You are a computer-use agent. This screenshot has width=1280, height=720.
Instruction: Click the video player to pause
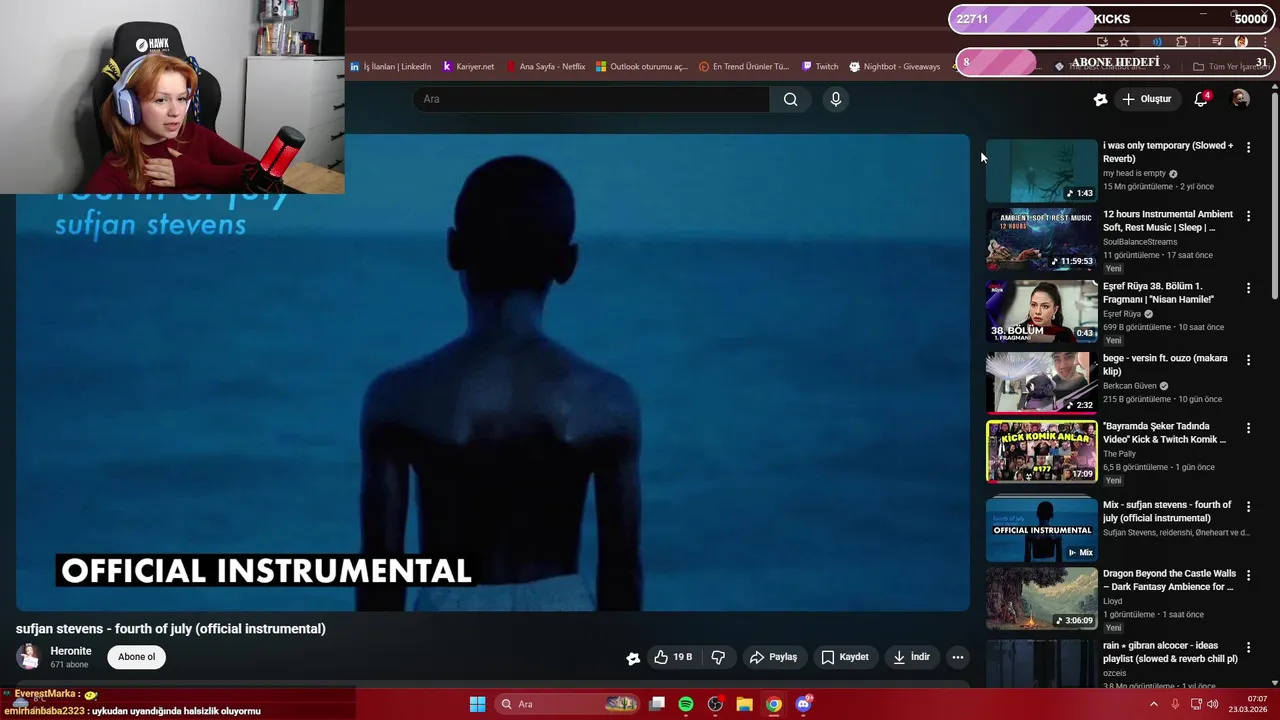tap(493, 372)
